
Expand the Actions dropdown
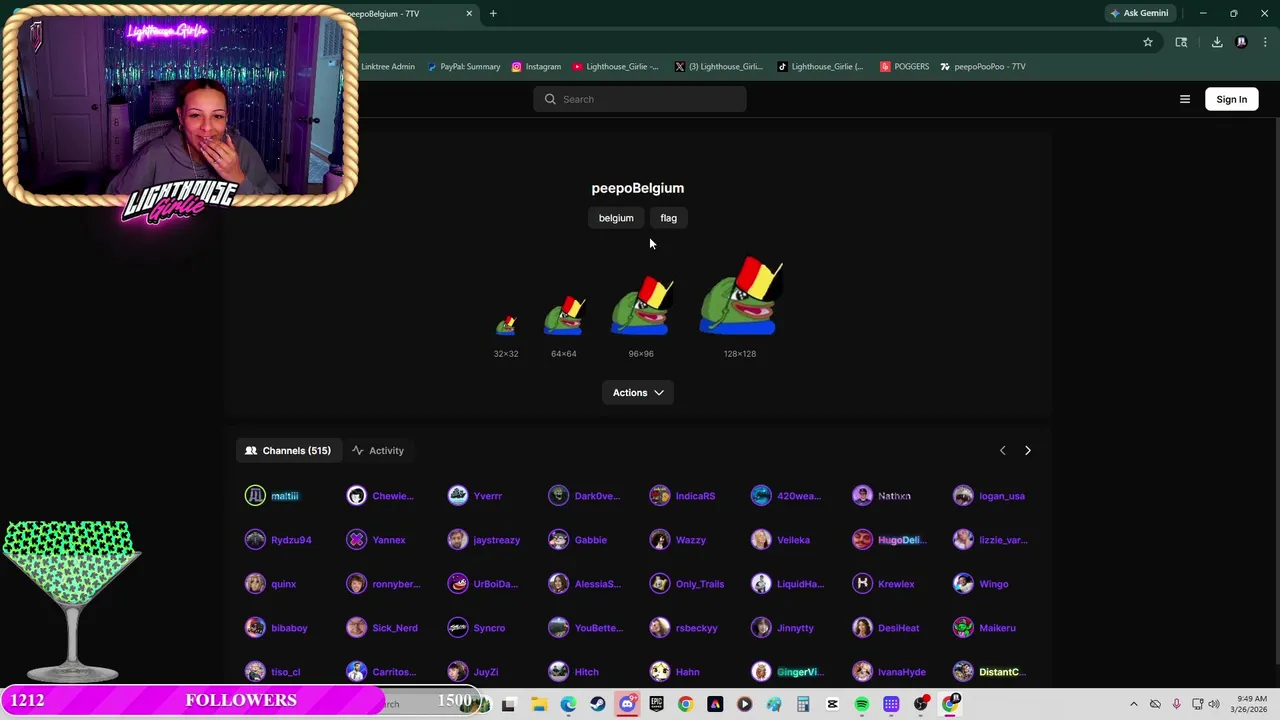[x=638, y=393]
